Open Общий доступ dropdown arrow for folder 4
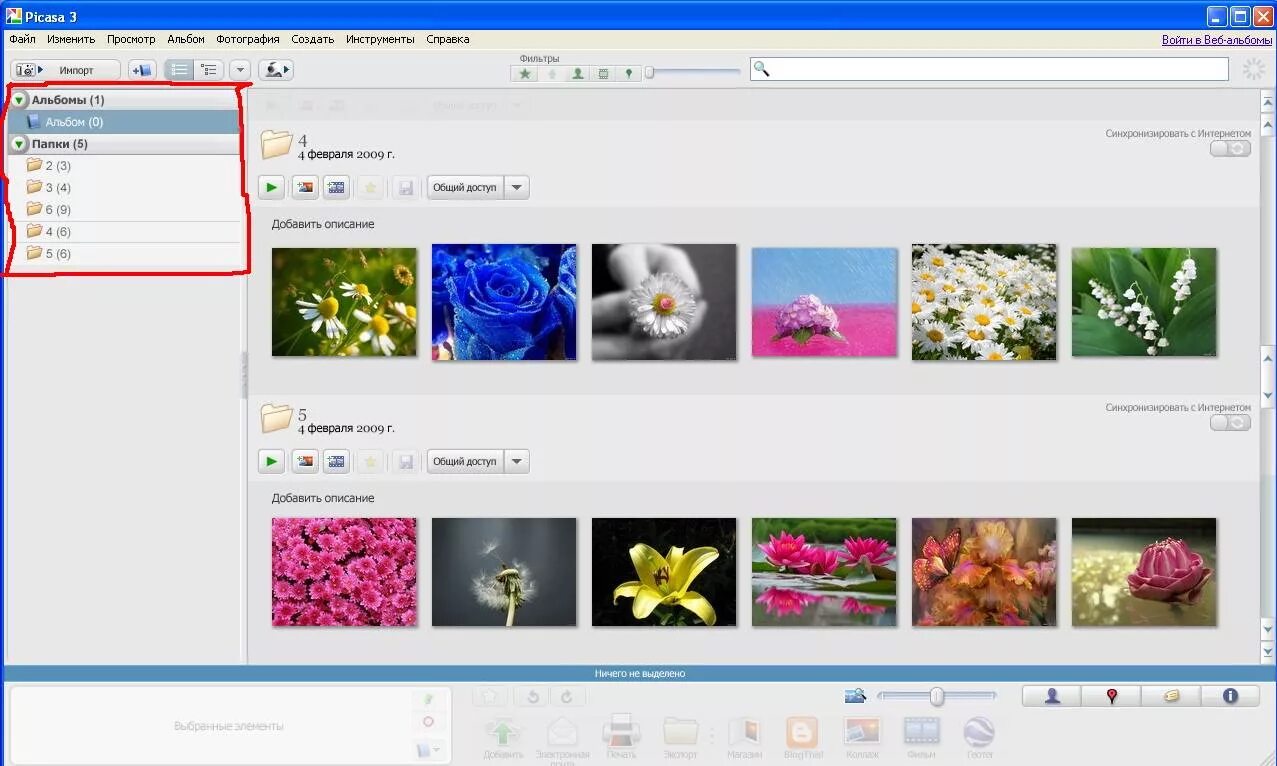Screen dimensions: 1277x766 516,187
